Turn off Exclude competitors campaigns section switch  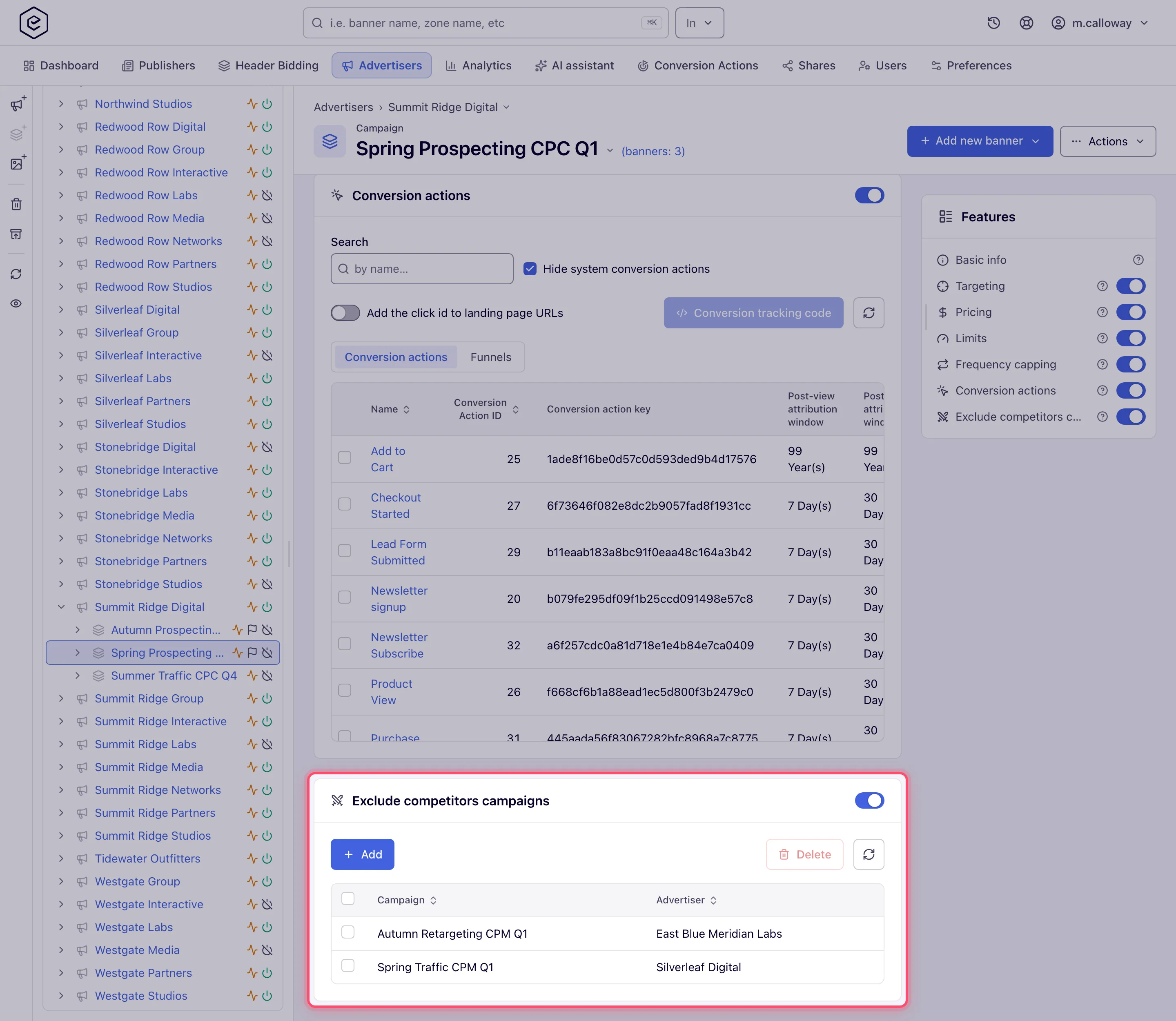point(869,800)
